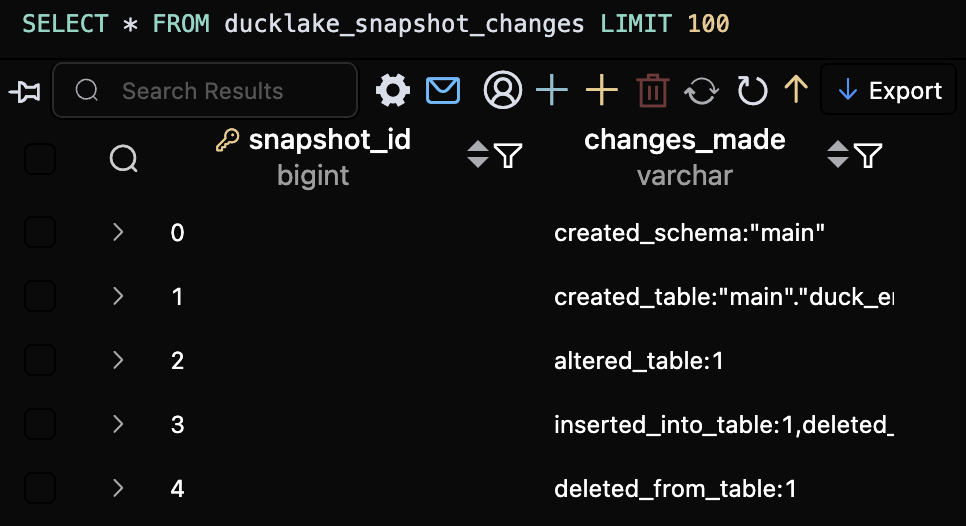Click the yellow up arrow icon

tap(796, 91)
